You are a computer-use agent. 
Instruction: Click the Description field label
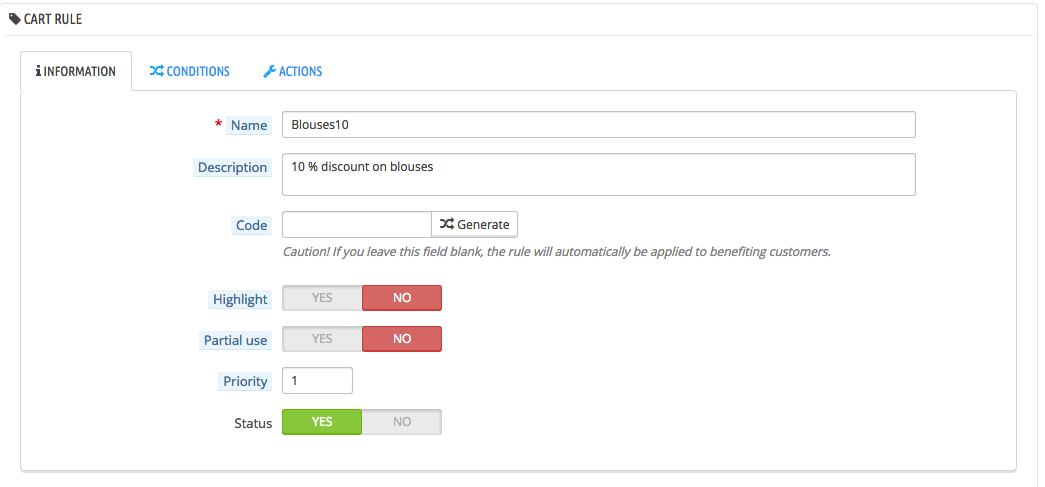(233, 167)
